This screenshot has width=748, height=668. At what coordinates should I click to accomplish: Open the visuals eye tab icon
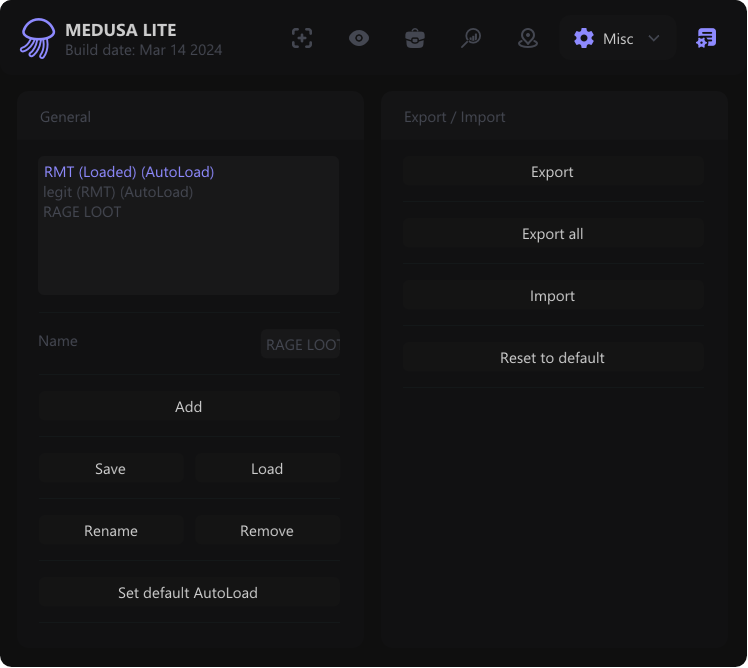(x=359, y=38)
